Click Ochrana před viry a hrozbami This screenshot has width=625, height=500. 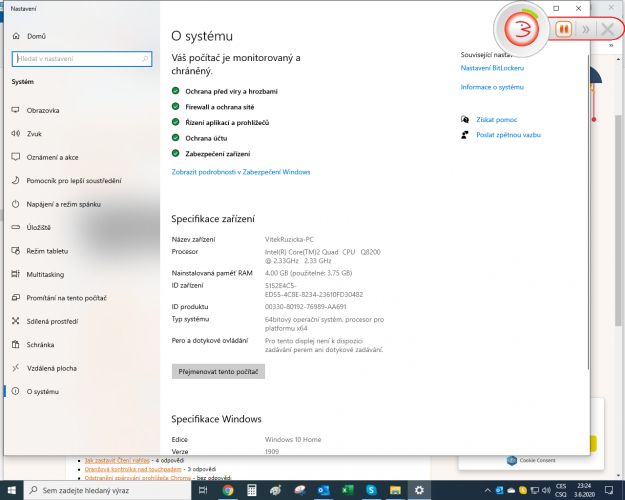pyautogui.click(x=231, y=91)
